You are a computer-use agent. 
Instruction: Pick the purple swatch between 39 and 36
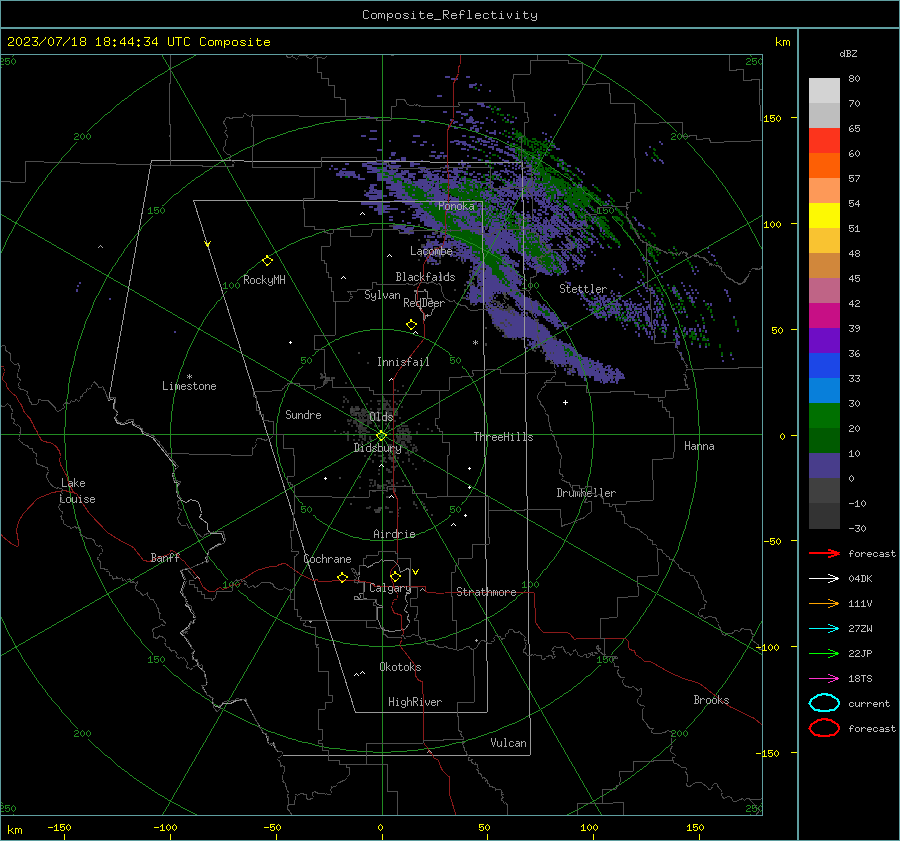click(824, 340)
